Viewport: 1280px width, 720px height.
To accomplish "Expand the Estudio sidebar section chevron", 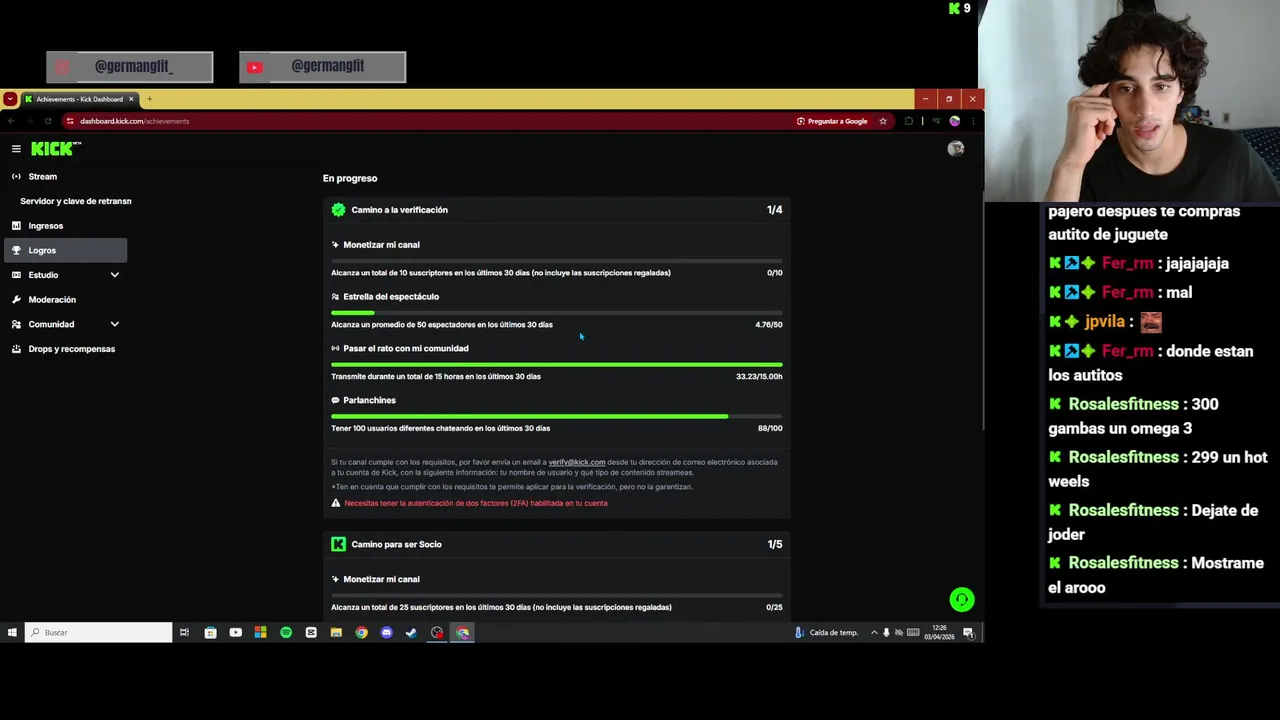I will pos(114,275).
